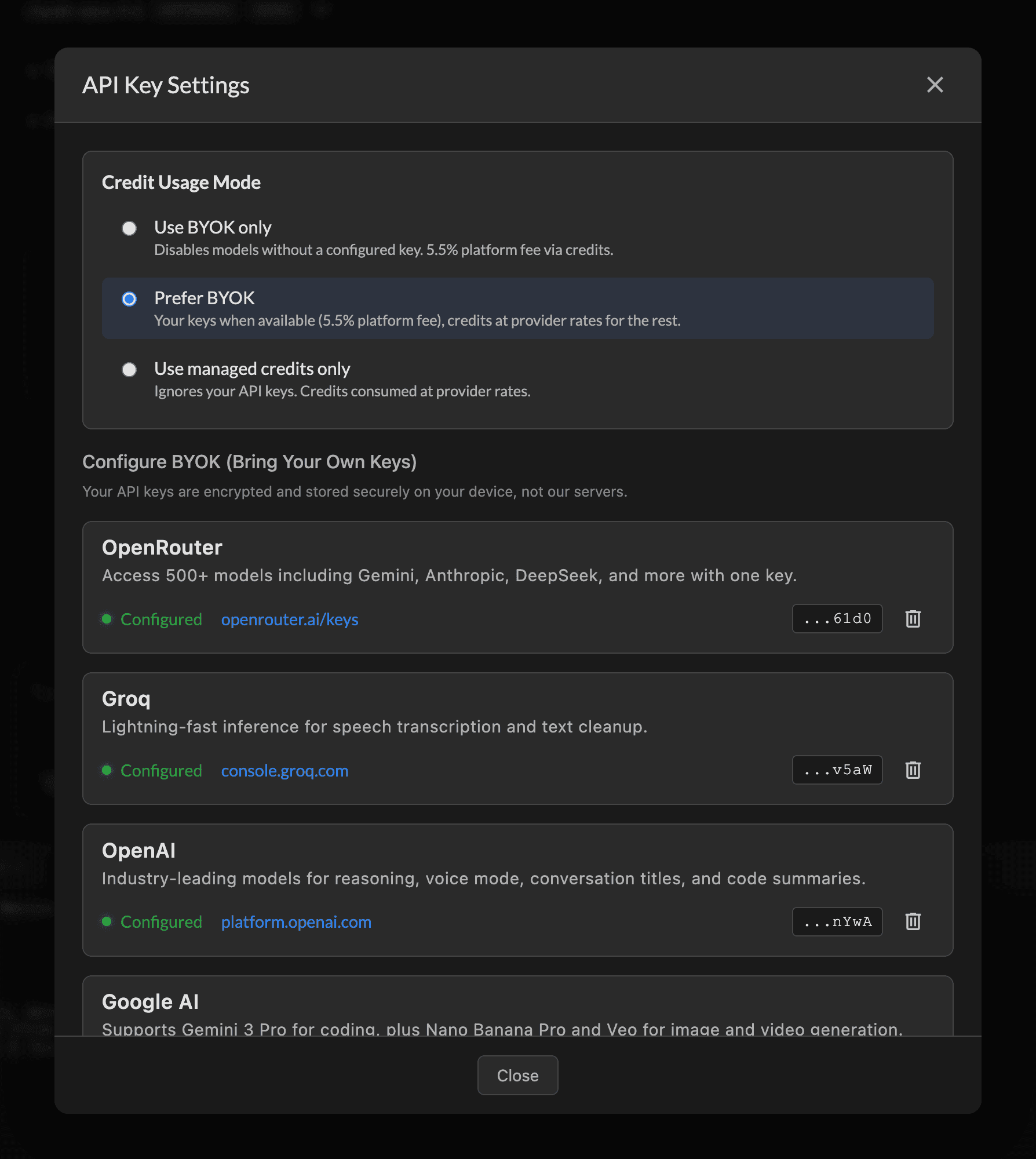Screen dimensions: 1036x1159
Task: Click the green Configured indicator for Groq
Action: (x=107, y=770)
